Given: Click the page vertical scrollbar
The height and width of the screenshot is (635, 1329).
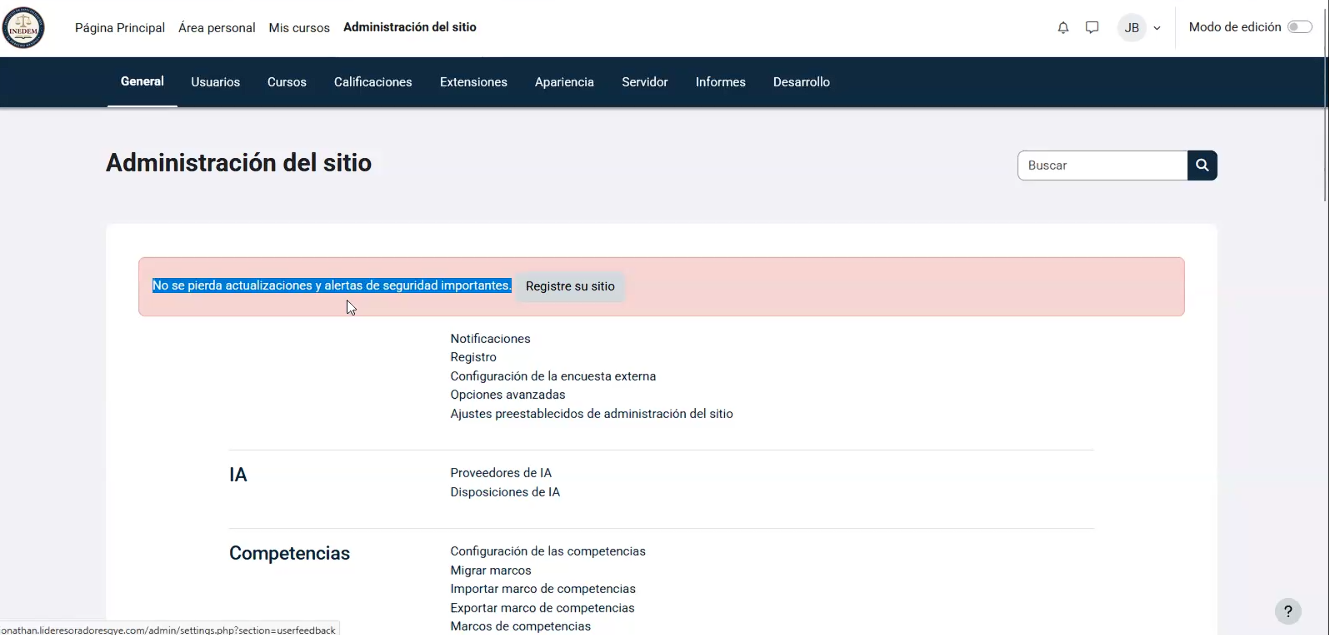Looking at the screenshot, I should [1324, 300].
